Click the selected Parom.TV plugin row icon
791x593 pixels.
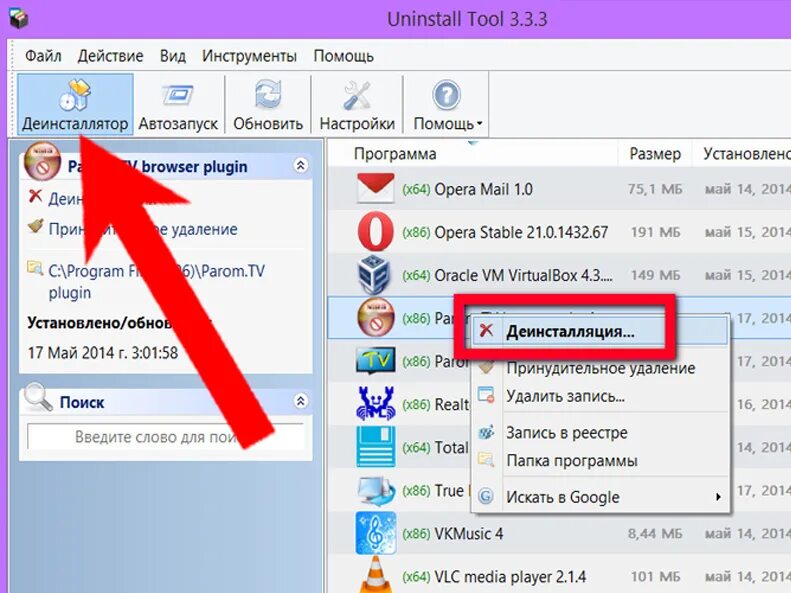(376, 317)
